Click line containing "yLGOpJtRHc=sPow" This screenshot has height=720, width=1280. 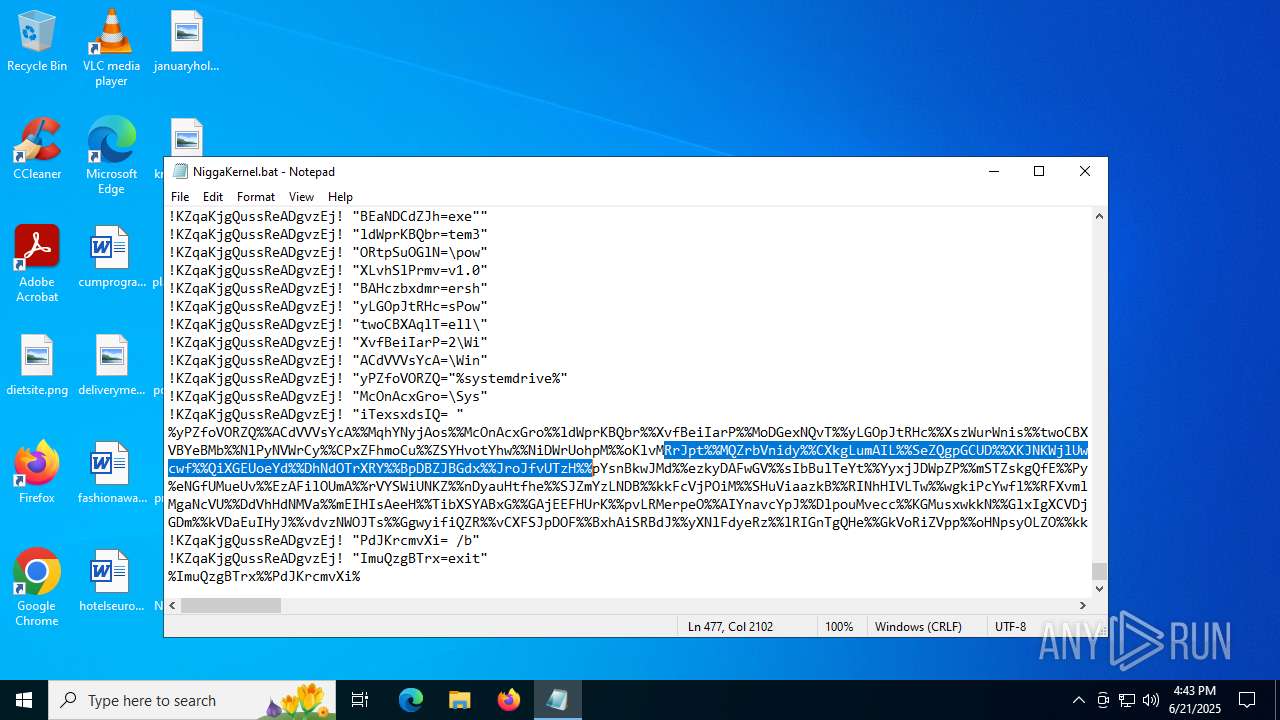click(x=328, y=306)
